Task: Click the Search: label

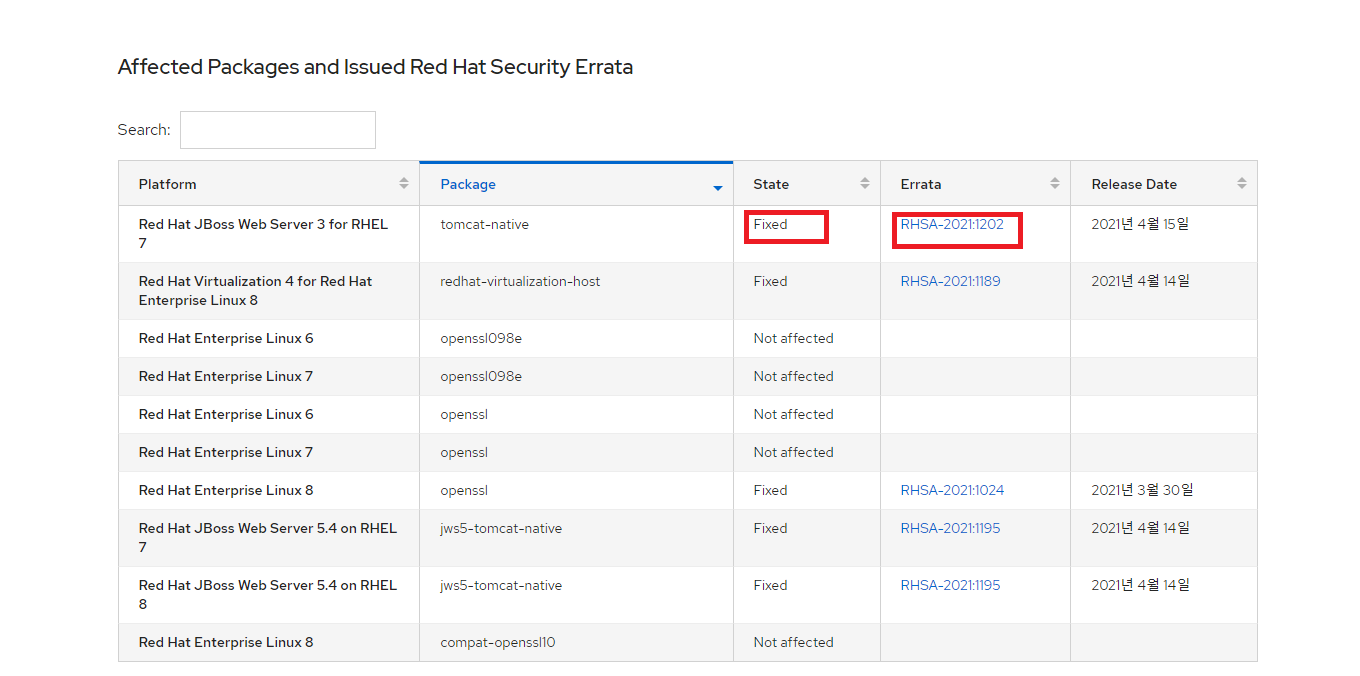Action: [144, 130]
